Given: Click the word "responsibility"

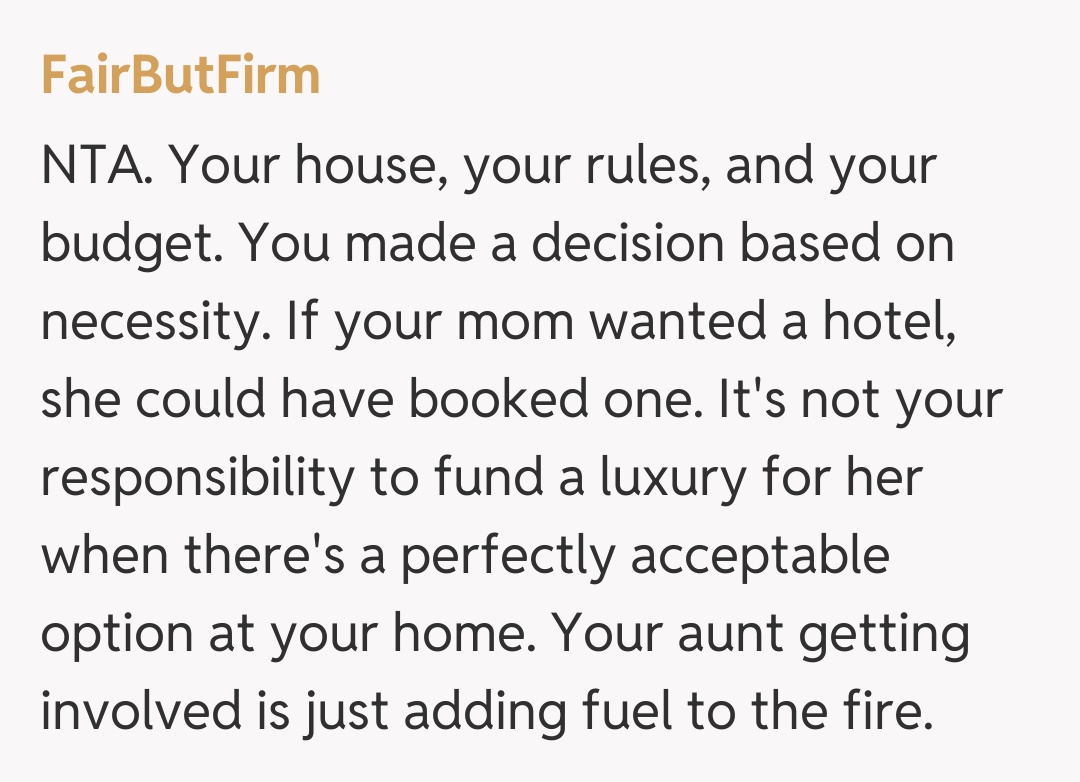Looking at the screenshot, I should [197, 478].
